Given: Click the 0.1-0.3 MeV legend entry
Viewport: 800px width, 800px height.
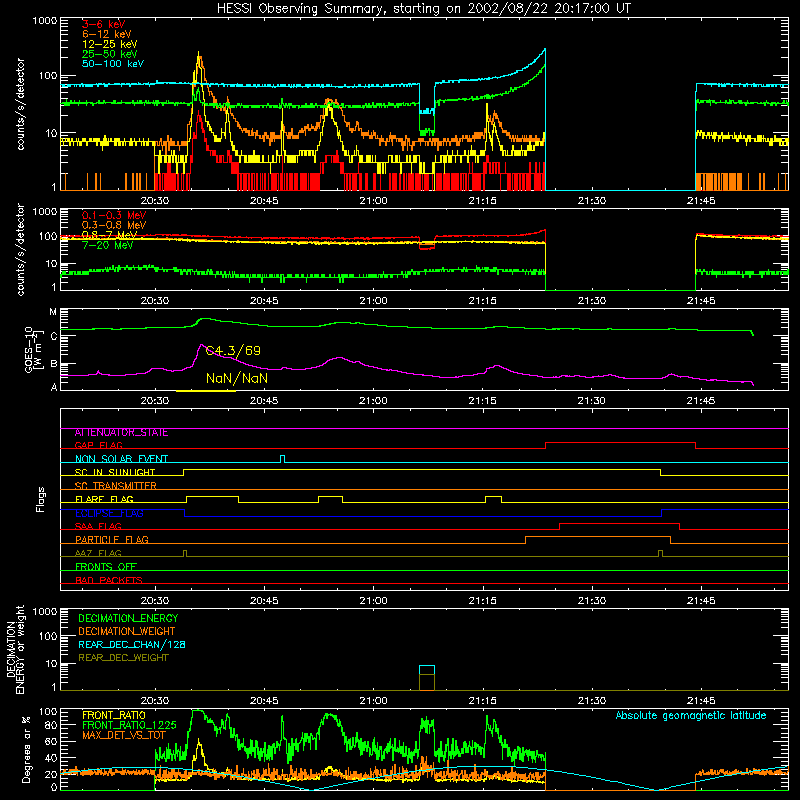Looking at the screenshot, I should click(x=114, y=215).
